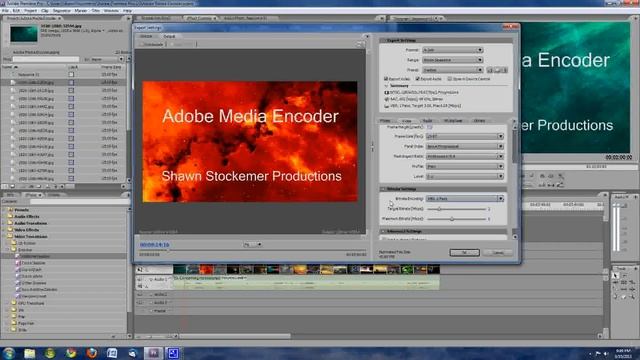640x360 pixels.
Task: Open the File menu
Action: point(4,11)
